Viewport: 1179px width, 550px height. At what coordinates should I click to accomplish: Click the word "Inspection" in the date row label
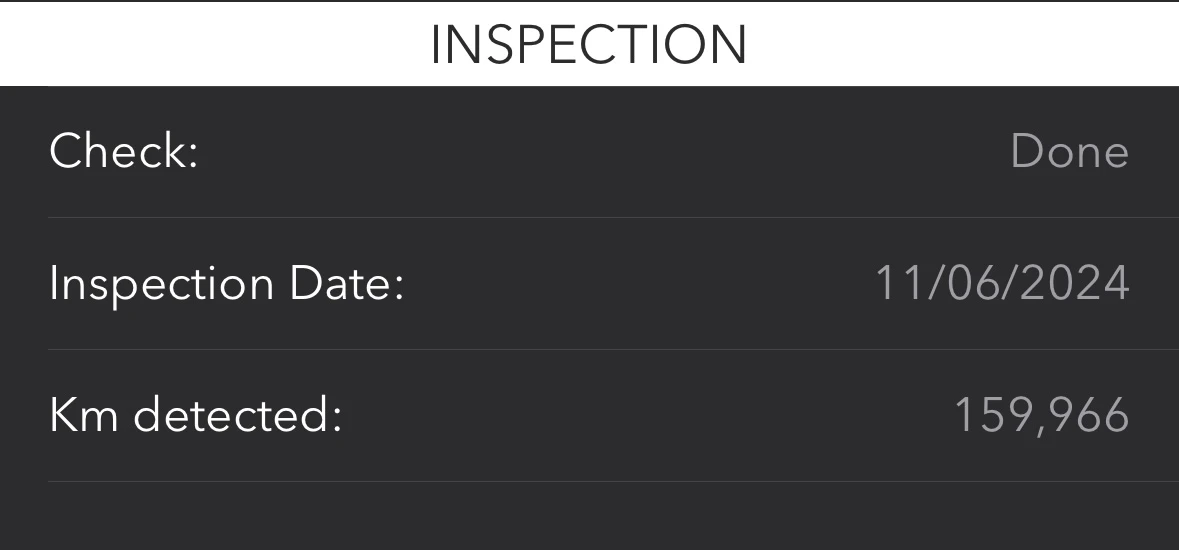tap(161, 284)
